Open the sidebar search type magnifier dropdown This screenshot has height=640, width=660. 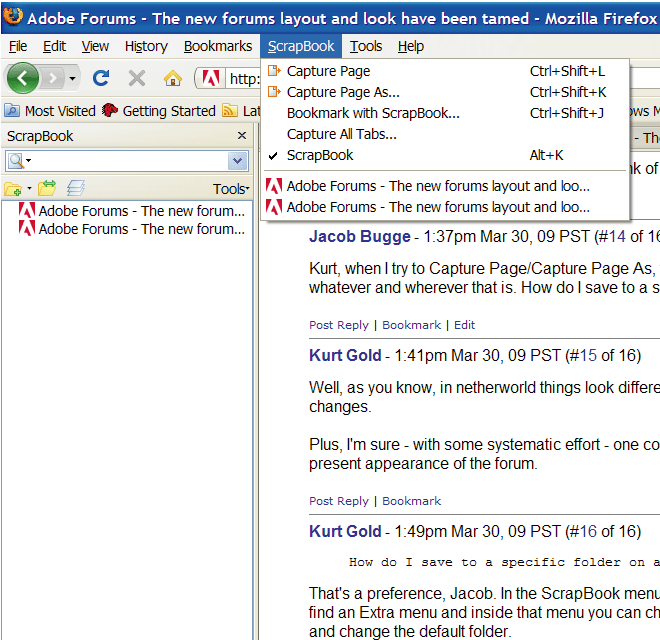[x=19, y=161]
